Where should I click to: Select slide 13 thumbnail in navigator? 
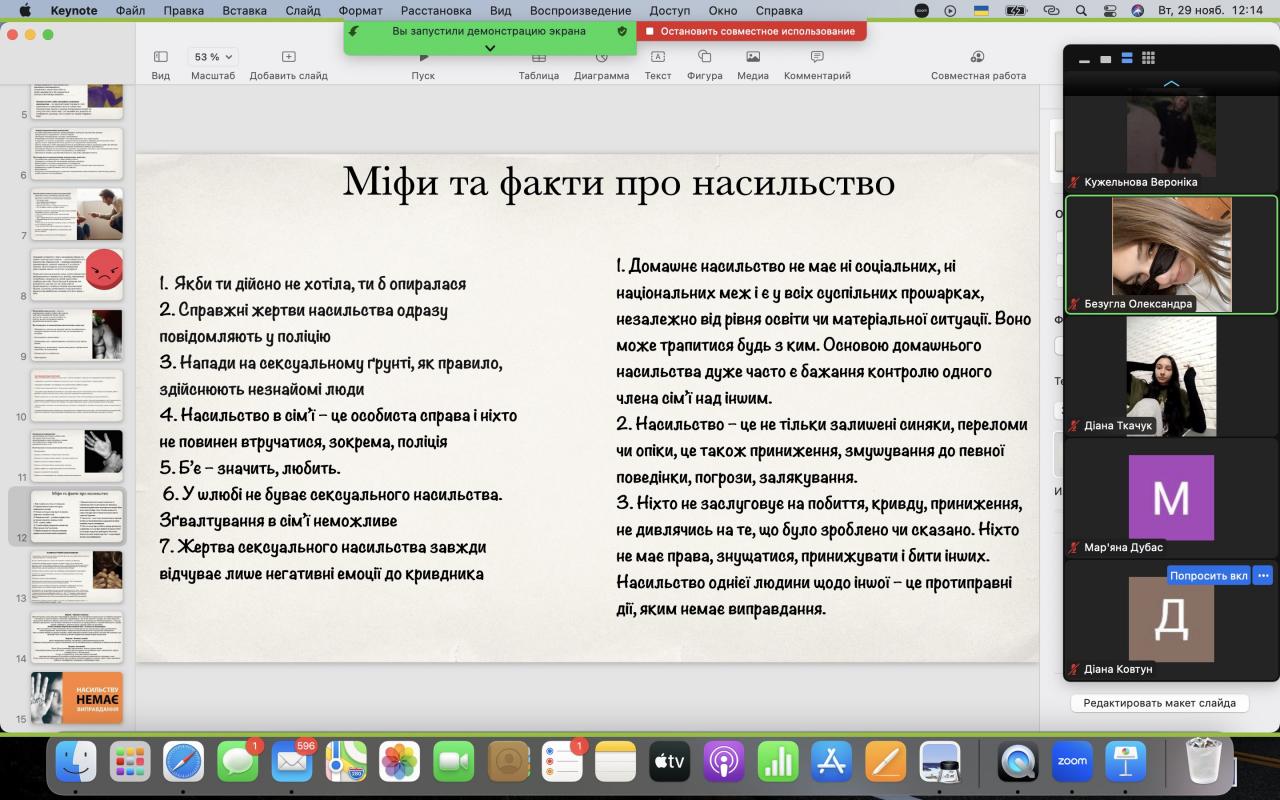coord(77,576)
